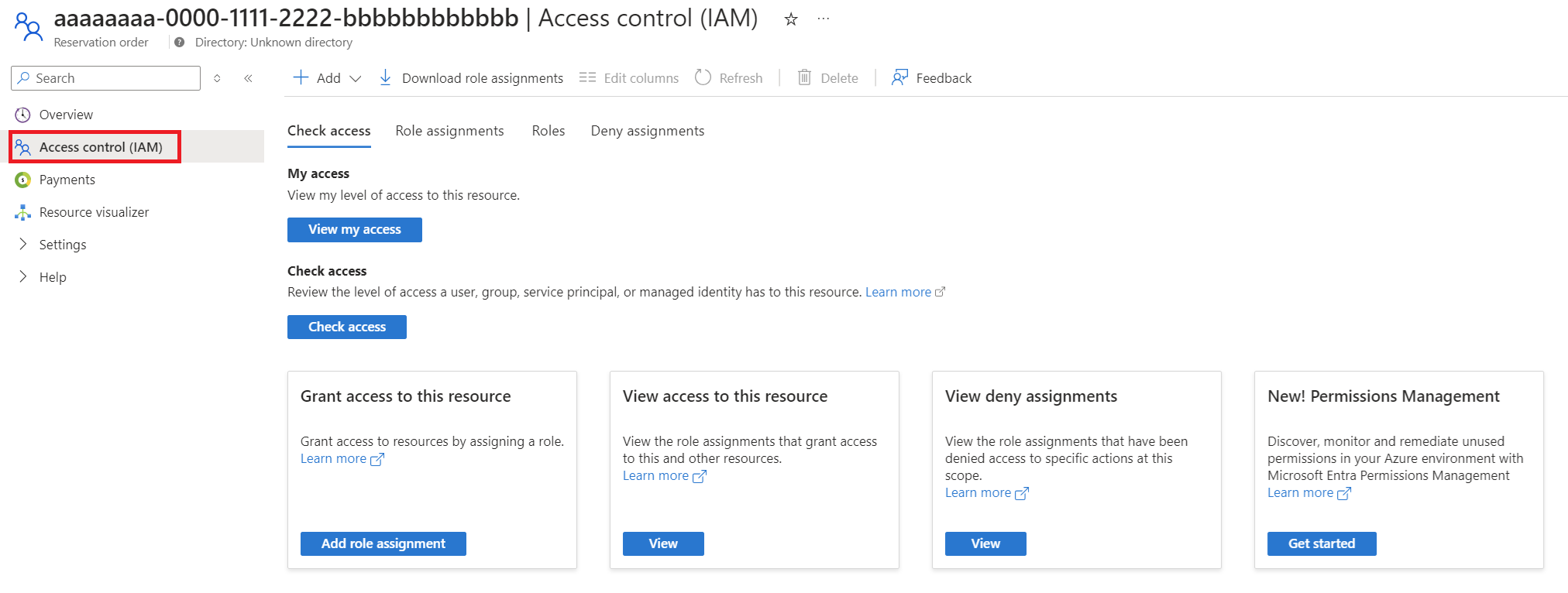This screenshot has height=593, width=1568.
Task: Expand the Help section in sidebar
Action: [23, 277]
